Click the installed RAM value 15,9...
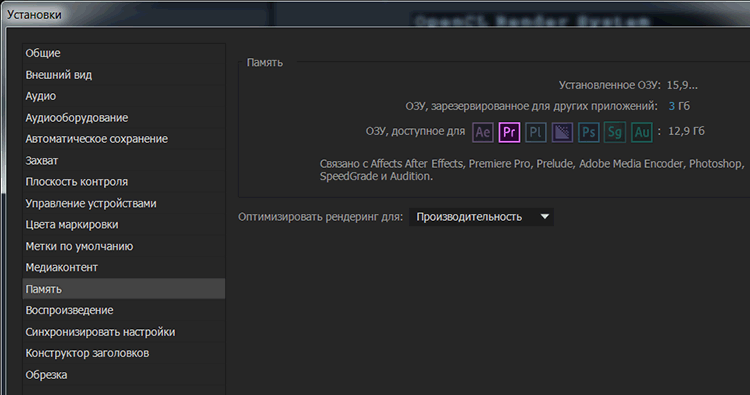The width and height of the screenshot is (750, 395). (x=682, y=86)
